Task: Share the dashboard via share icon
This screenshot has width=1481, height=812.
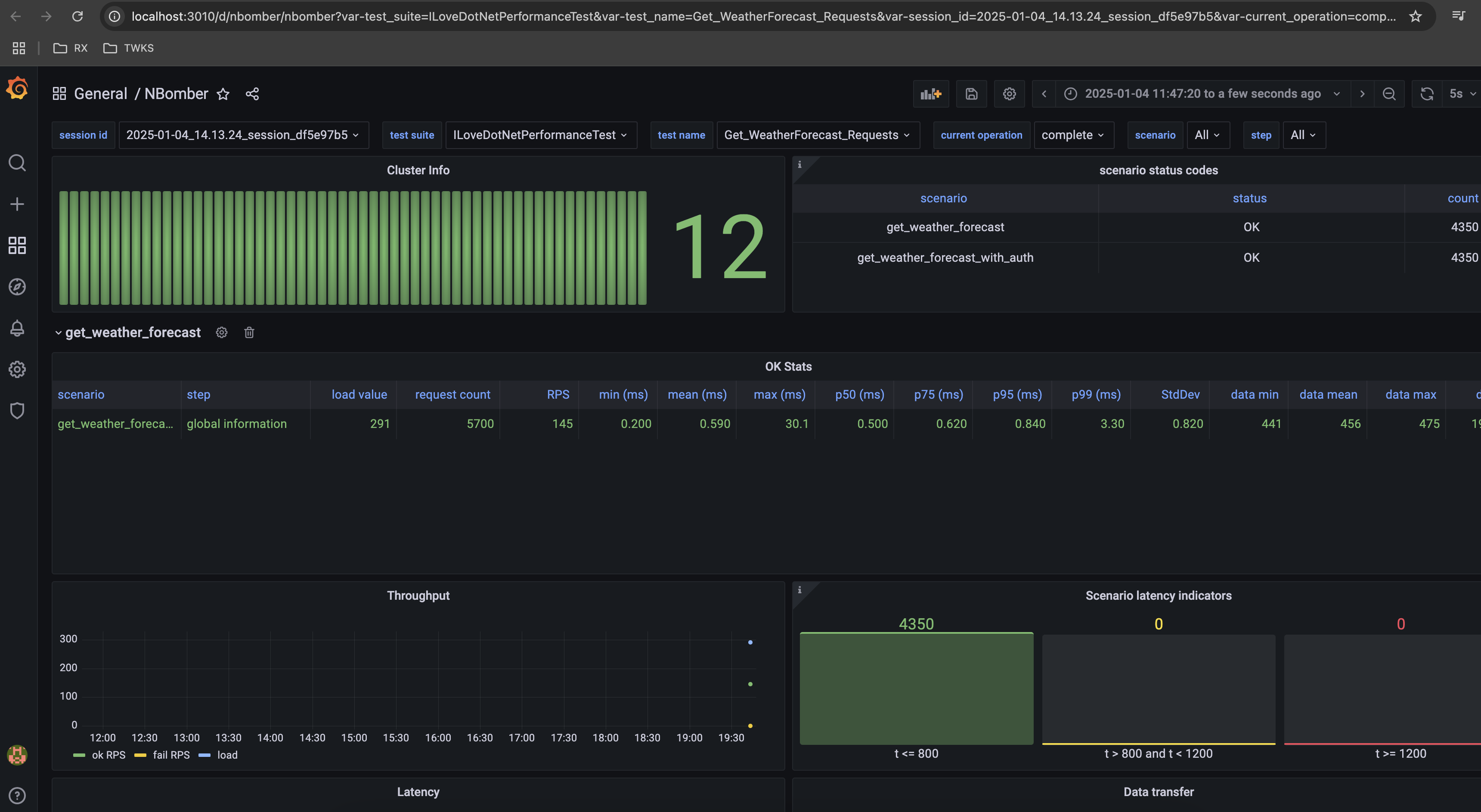Action: point(252,94)
